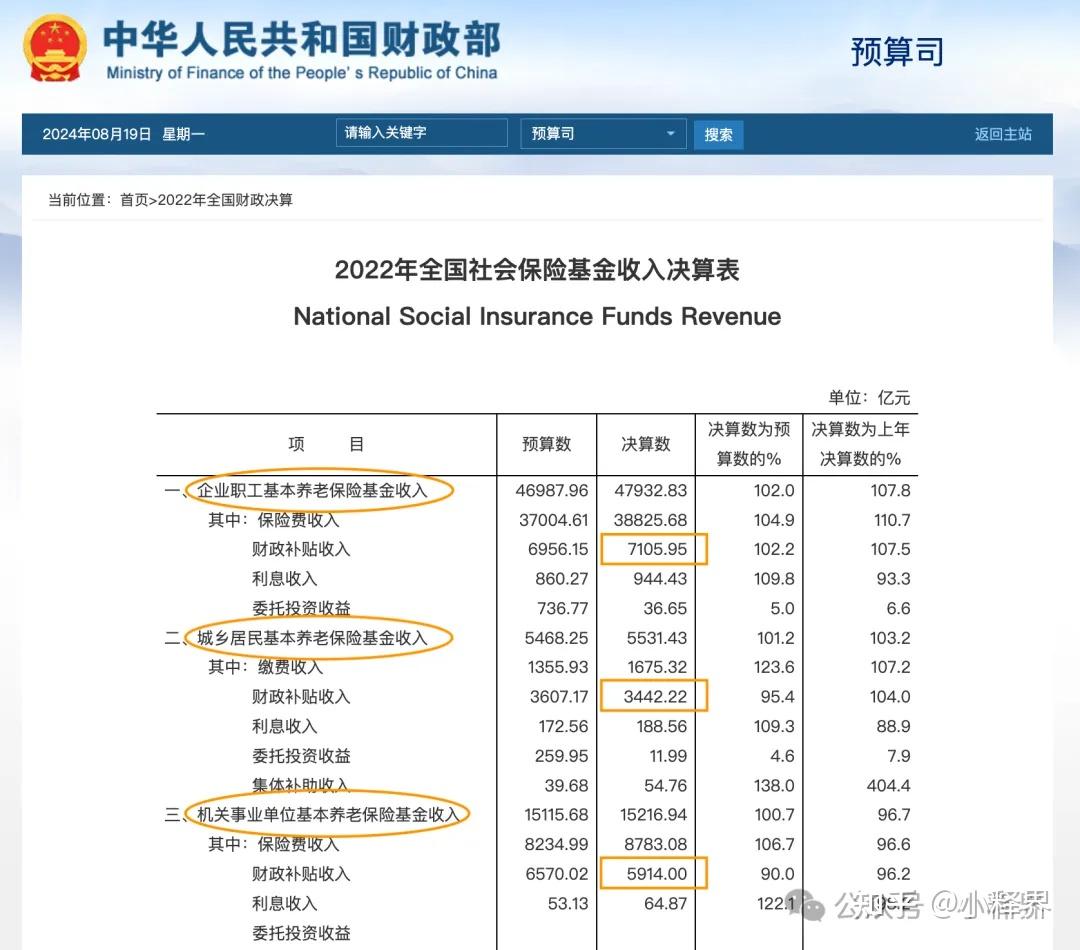1080x950 pixels.
Task: Click the 预算司 header at top right
Action: (895, 52)
